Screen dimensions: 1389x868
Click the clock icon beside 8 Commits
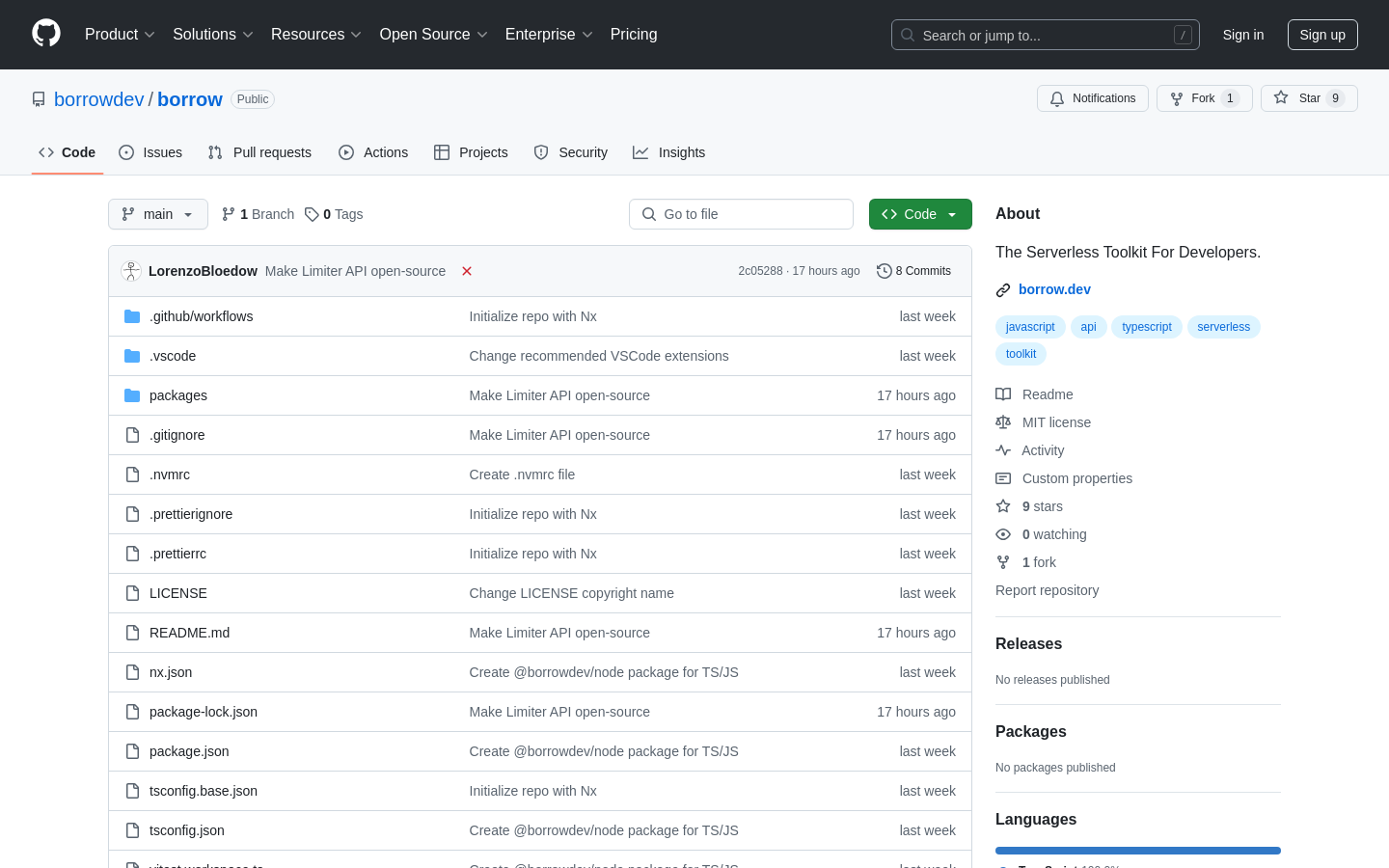[884, 271]
